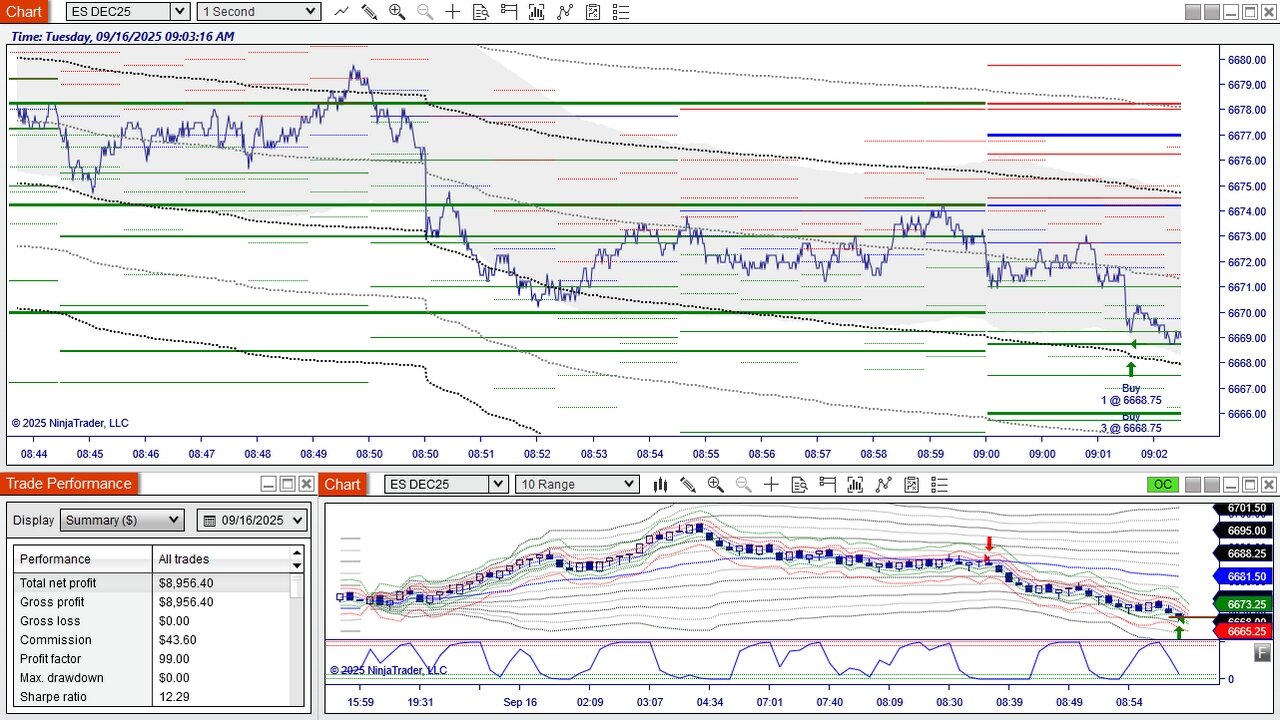
Task: Open Chart Trader icon in top chart toolbar
Action: coord(509,12)
